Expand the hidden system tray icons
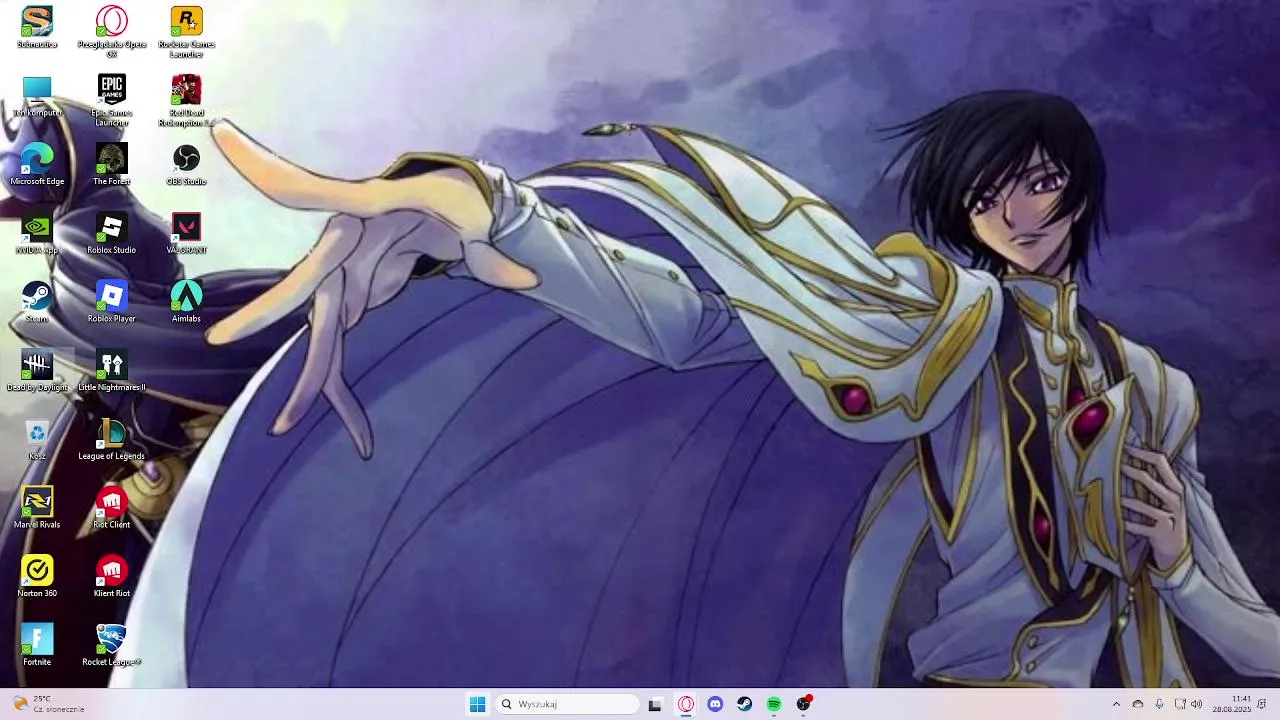1280x720 pixels. pos(1116,704)
